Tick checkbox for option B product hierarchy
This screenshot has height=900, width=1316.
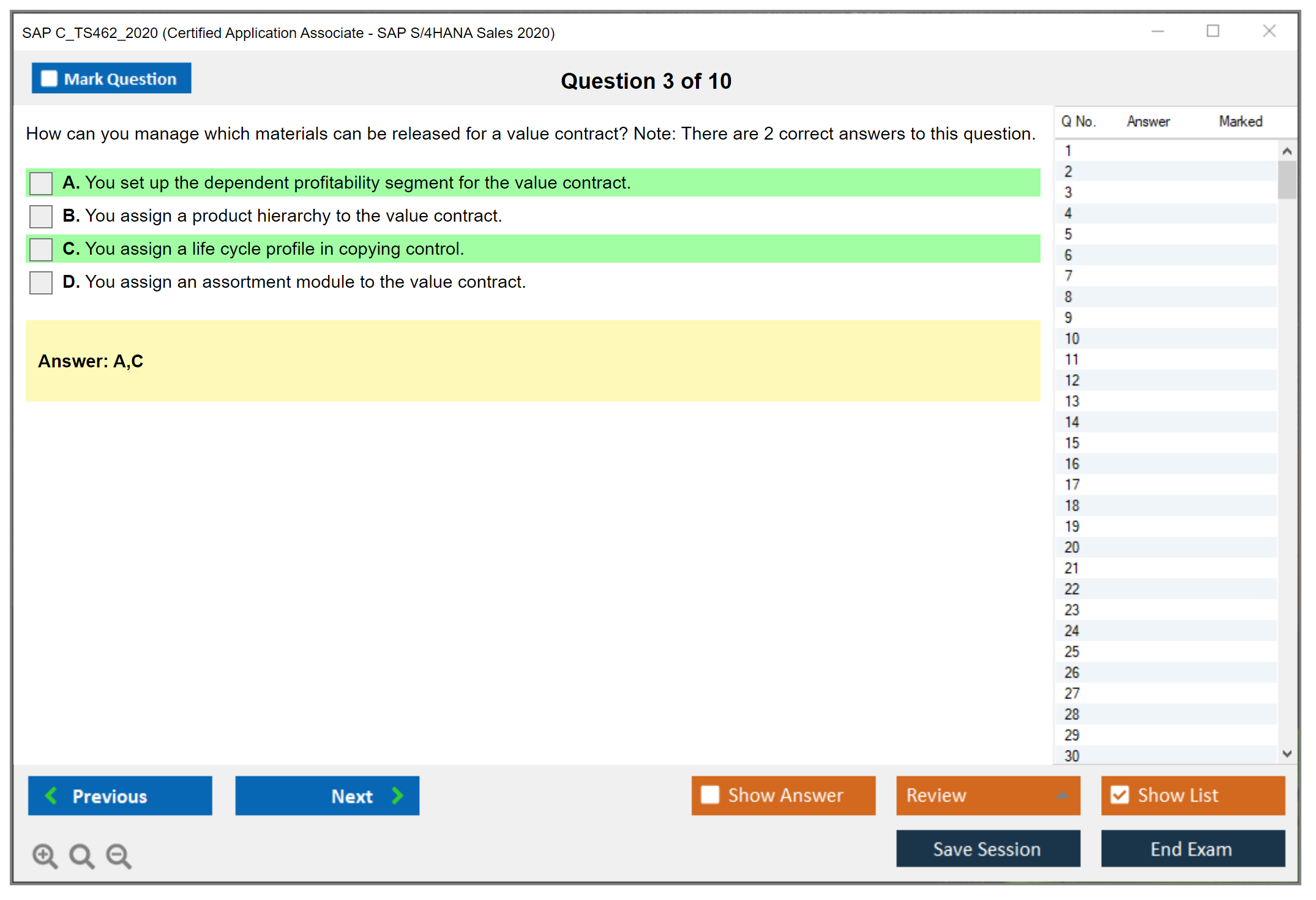pos(41,216)
